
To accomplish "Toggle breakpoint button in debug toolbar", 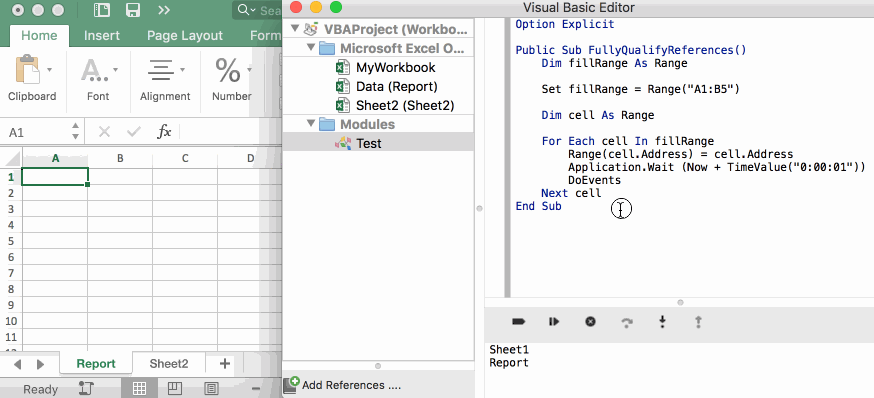I will (518, 322).
